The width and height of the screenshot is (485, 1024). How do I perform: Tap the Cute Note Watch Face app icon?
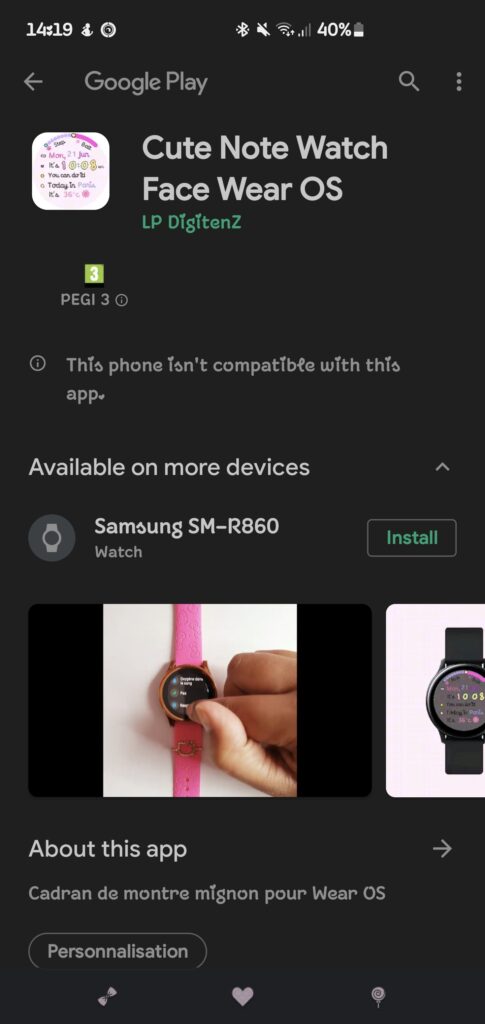[x=70, y=171]
